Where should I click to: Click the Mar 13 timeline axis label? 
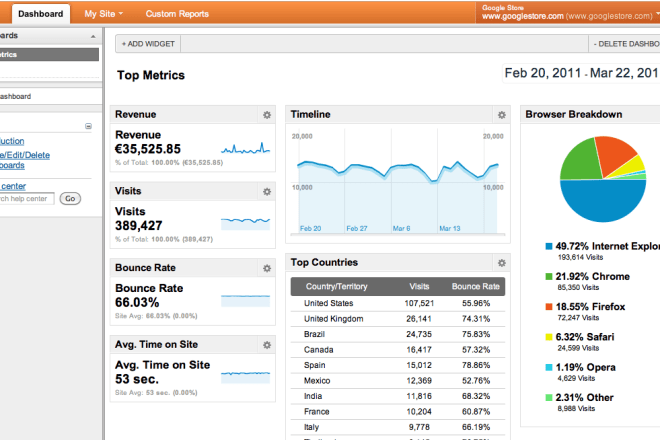coord(450,229)
